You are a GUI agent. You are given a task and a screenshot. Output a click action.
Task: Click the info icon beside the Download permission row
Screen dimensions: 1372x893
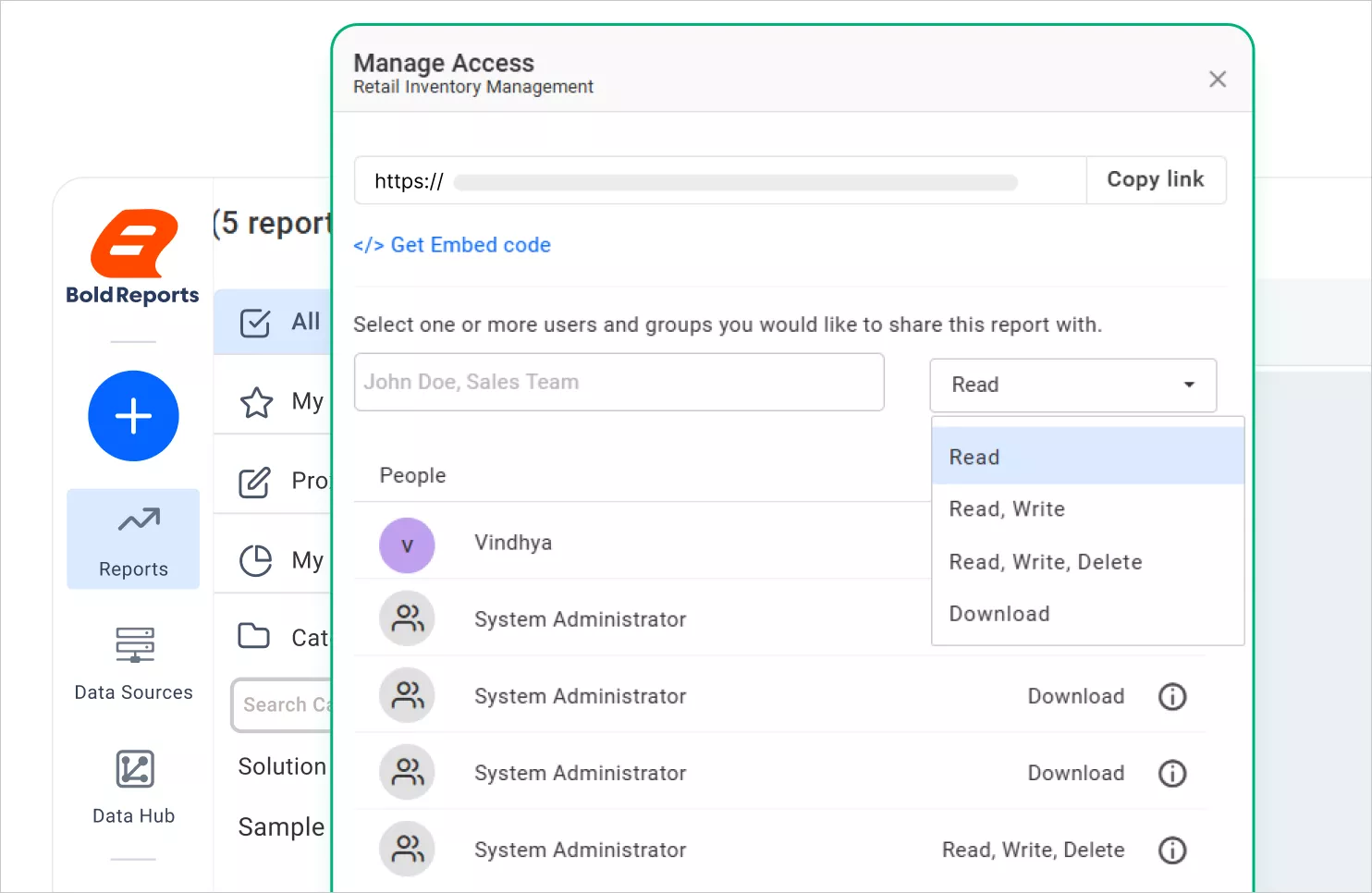(1172, 696)
